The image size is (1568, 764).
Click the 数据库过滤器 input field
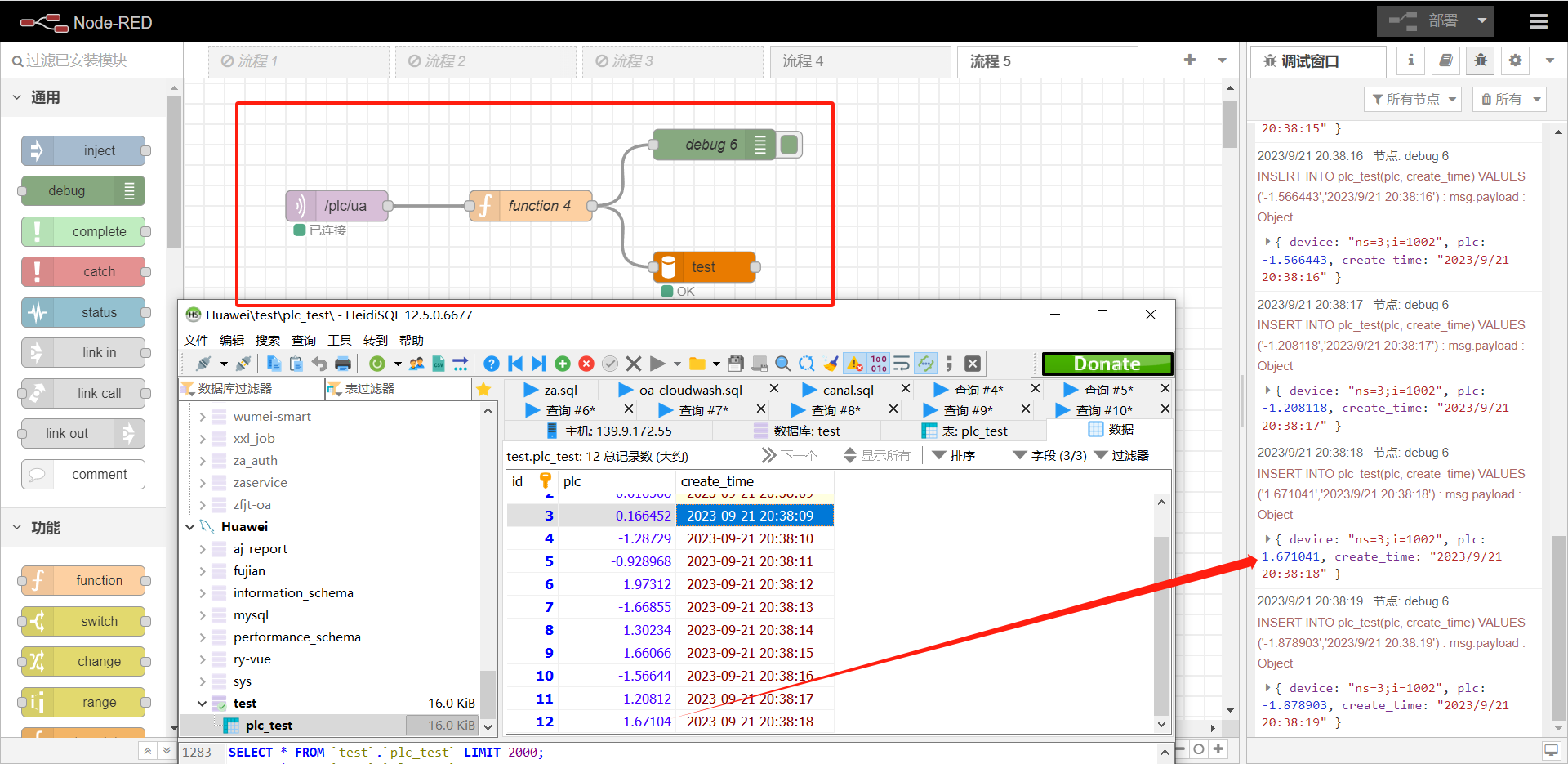tap(251, 389)
